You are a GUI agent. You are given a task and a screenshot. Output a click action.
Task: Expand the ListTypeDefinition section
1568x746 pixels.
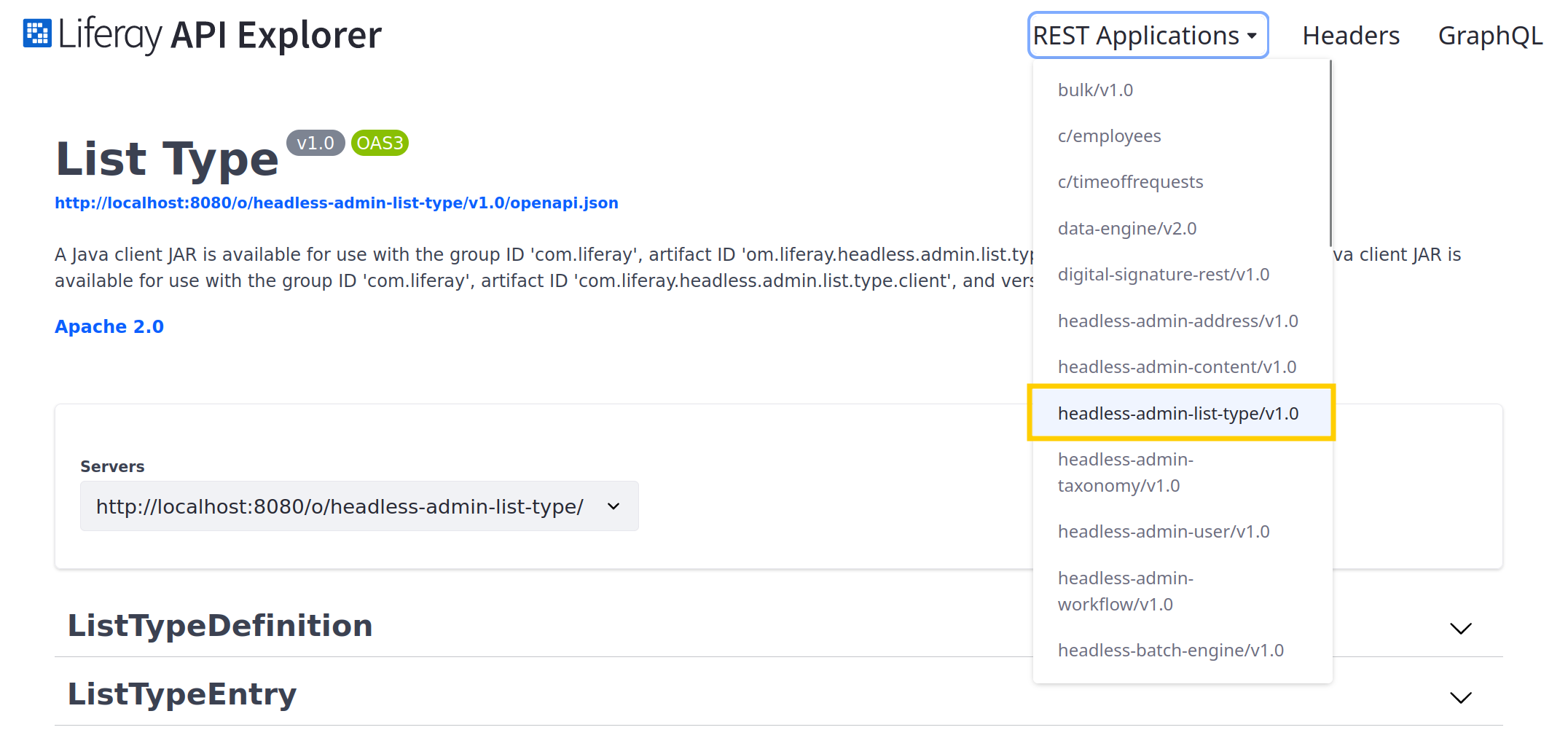coord(778,626)
